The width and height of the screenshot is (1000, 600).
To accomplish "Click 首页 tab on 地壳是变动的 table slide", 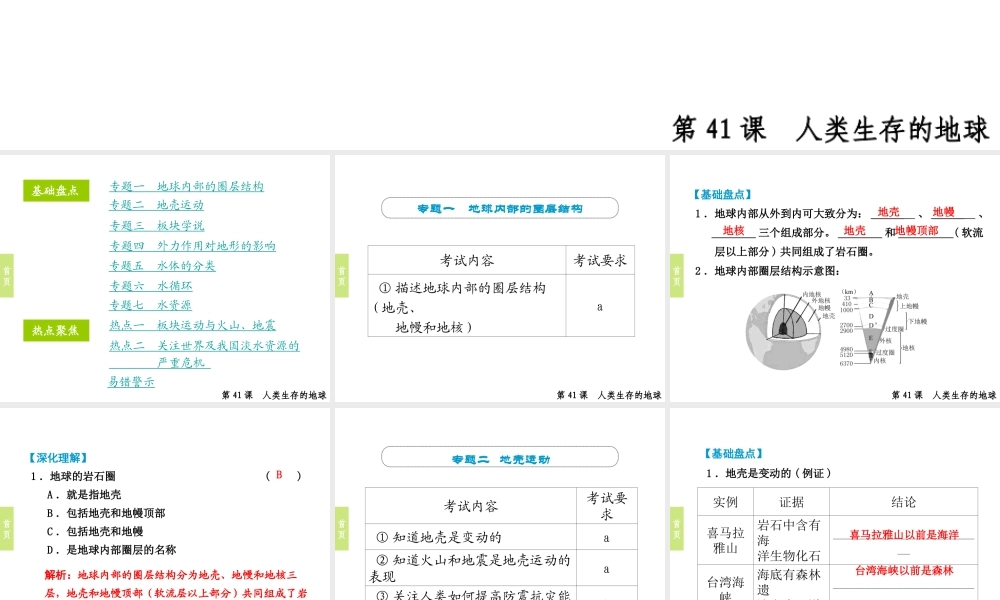I will coord(677,529).
